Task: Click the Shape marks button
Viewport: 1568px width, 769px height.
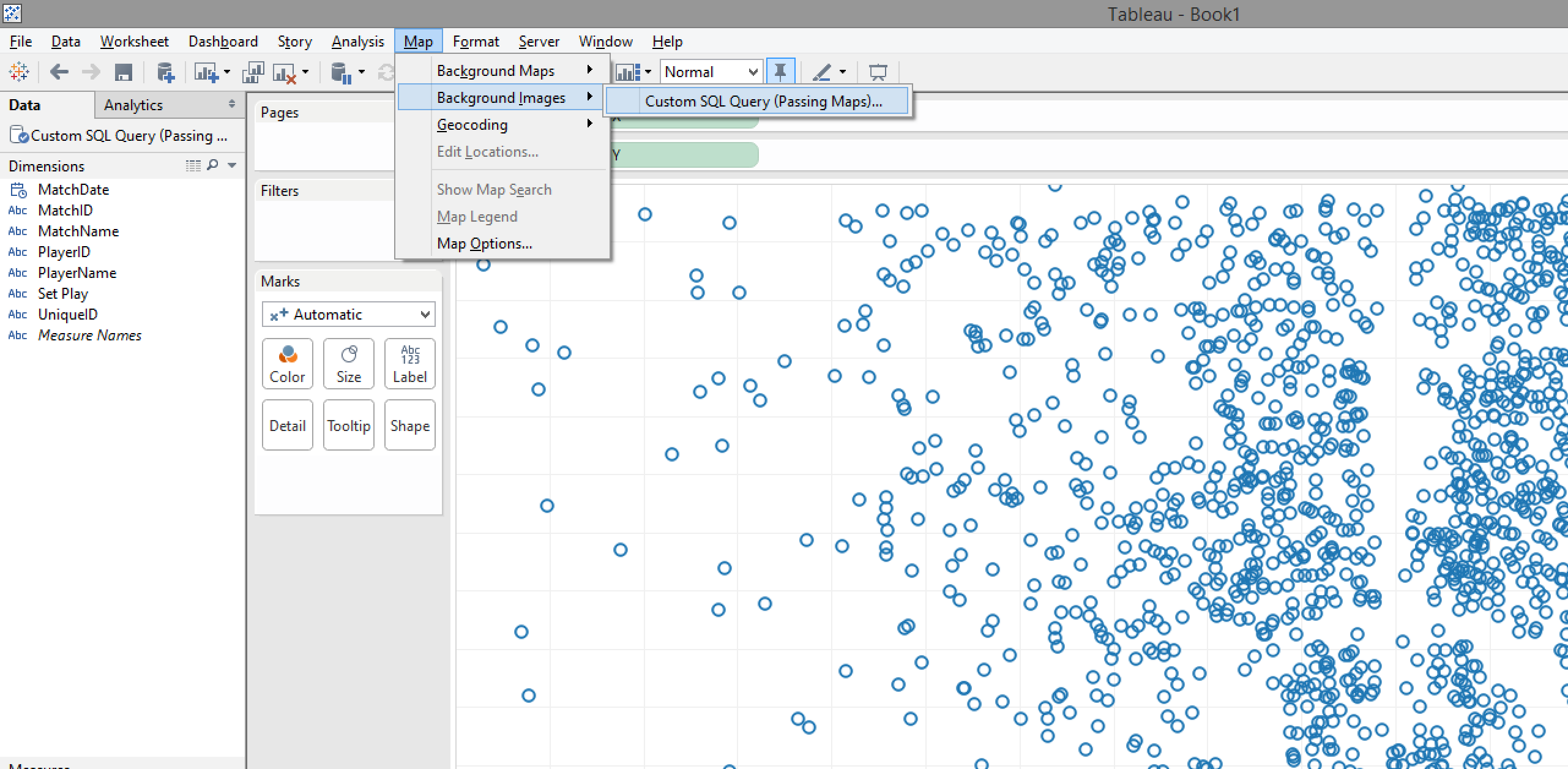Action: (x=410, y=425)
